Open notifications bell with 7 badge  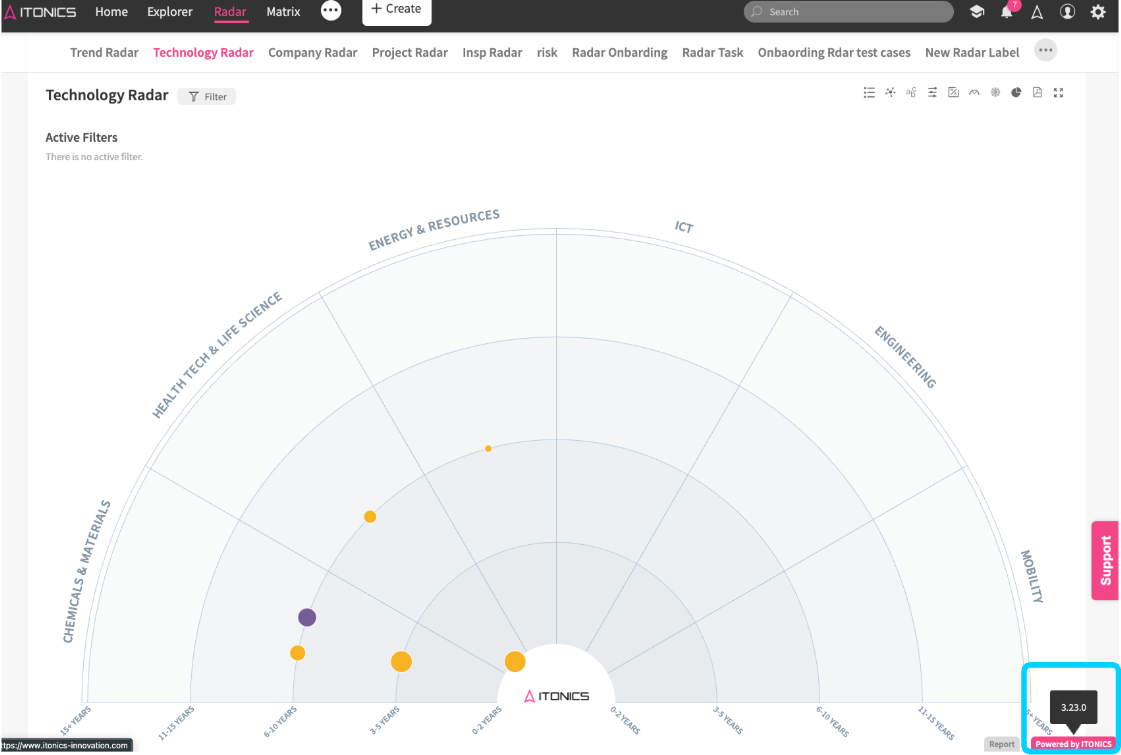[1007, 12]
